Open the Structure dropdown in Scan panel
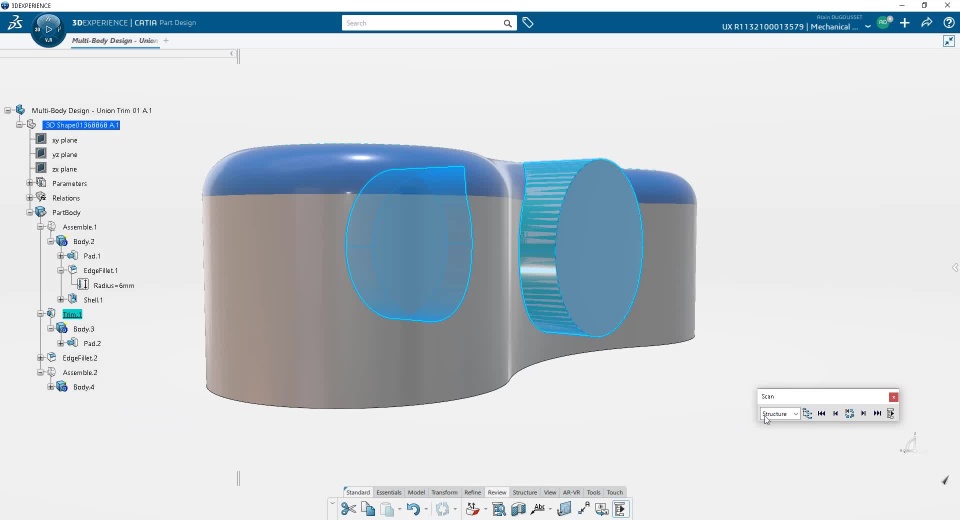960x520 pixels. (780, 413)
